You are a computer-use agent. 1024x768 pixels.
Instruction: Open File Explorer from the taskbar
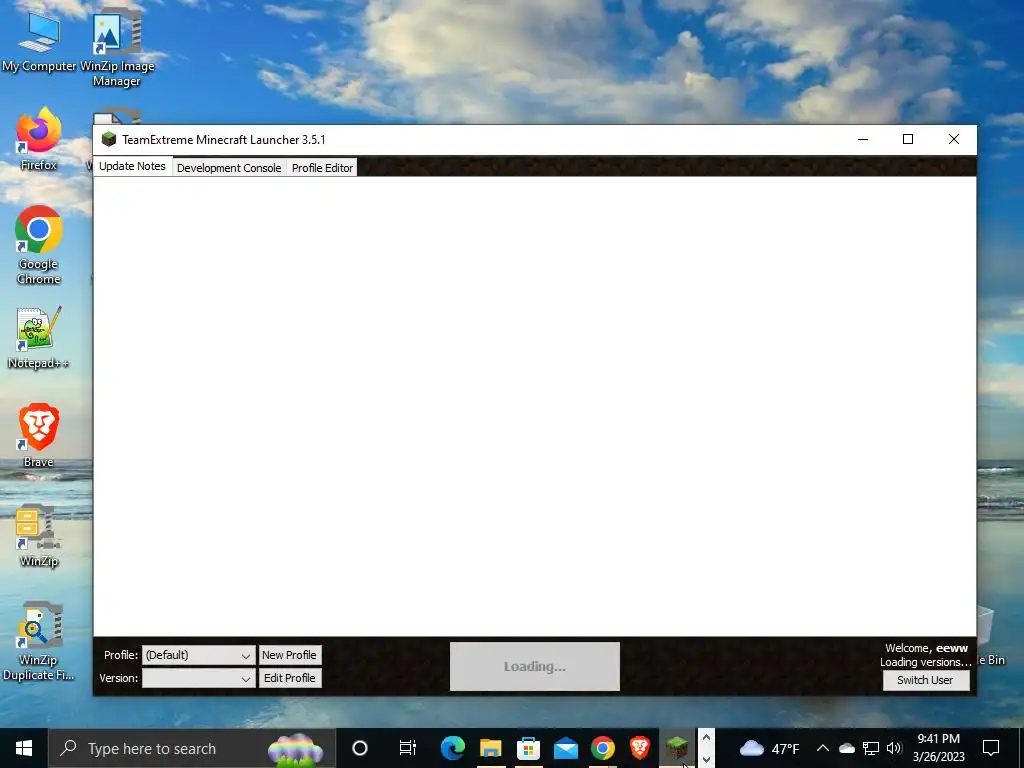click(x=490, y=748)
